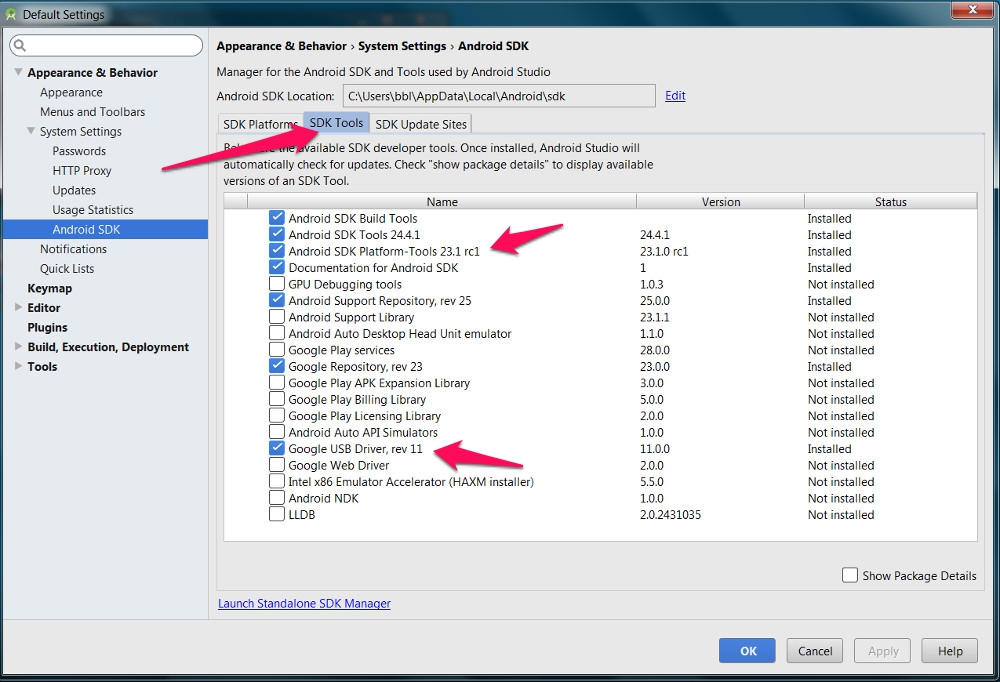Collapse Appearance & Behavior tree node

pyautogui.click(x=18, y=72)
